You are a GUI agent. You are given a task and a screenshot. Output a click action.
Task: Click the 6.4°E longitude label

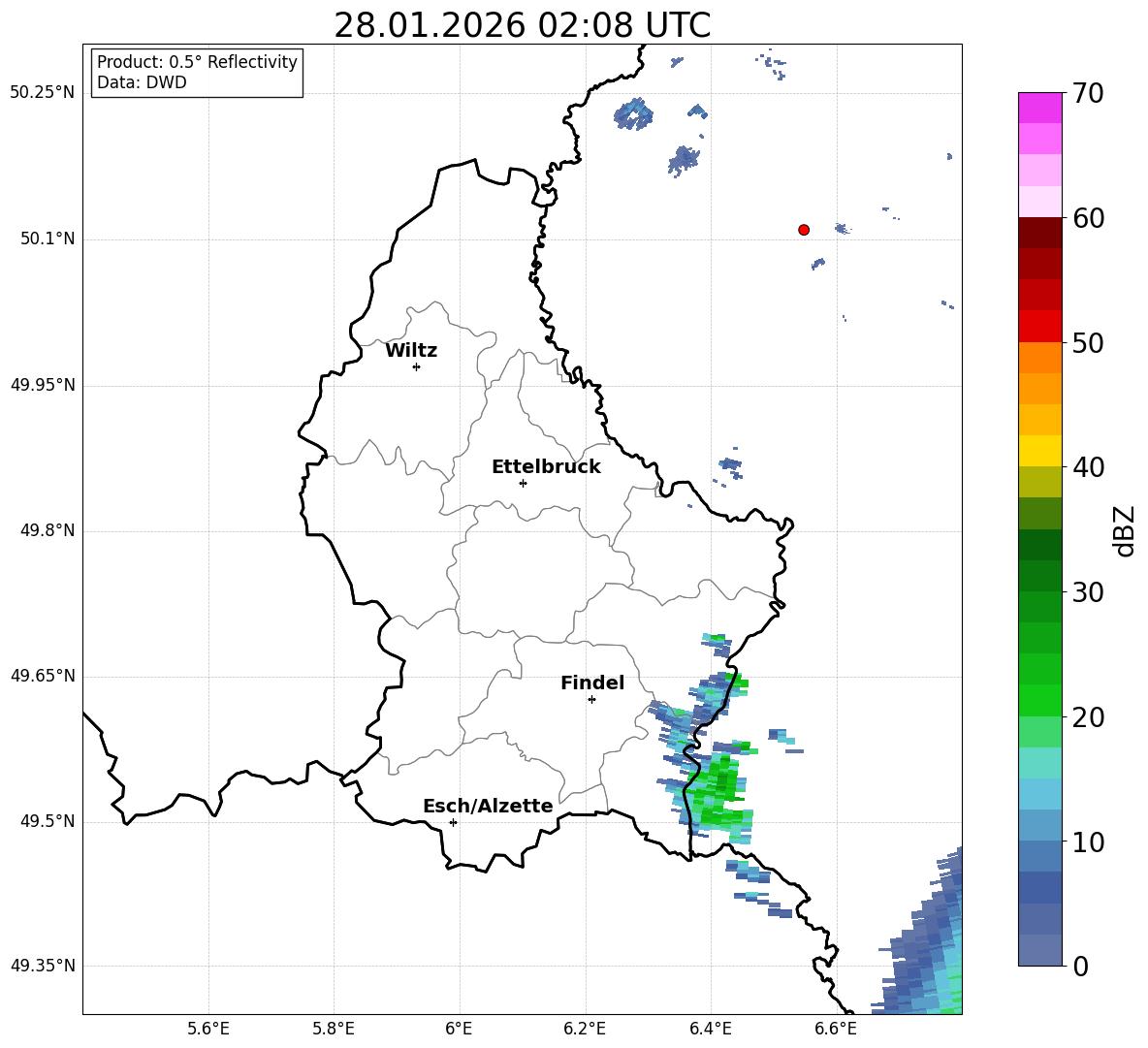coord(710,1029)
